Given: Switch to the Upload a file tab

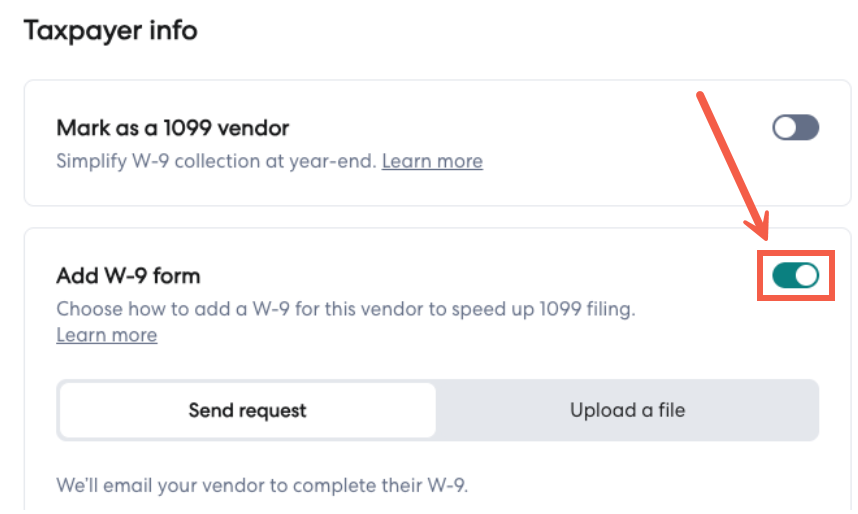Looking at the screenshot, I should click(x=627, y=410).
